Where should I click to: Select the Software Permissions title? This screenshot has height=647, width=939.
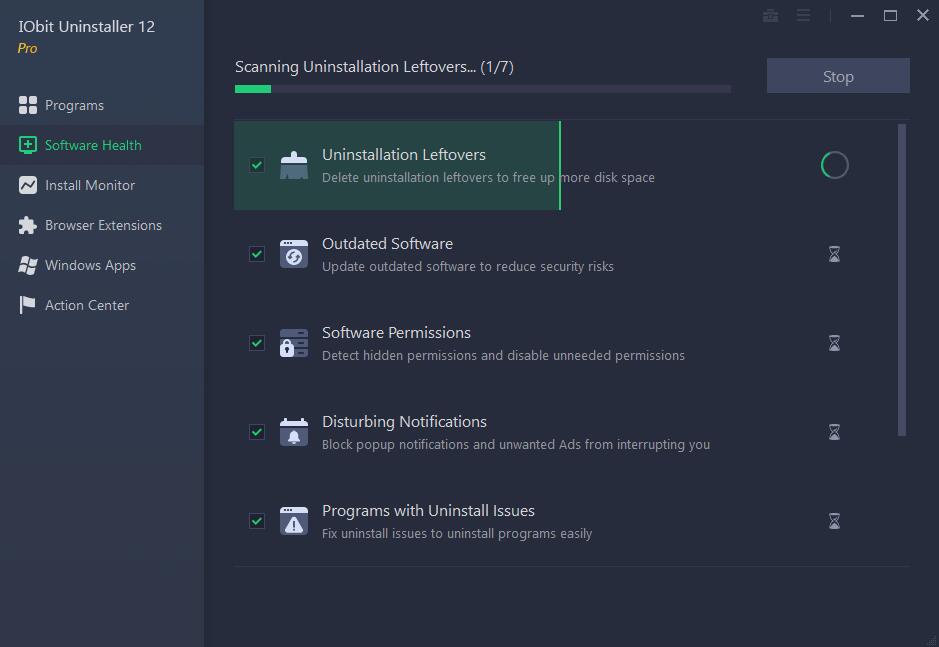396,332
